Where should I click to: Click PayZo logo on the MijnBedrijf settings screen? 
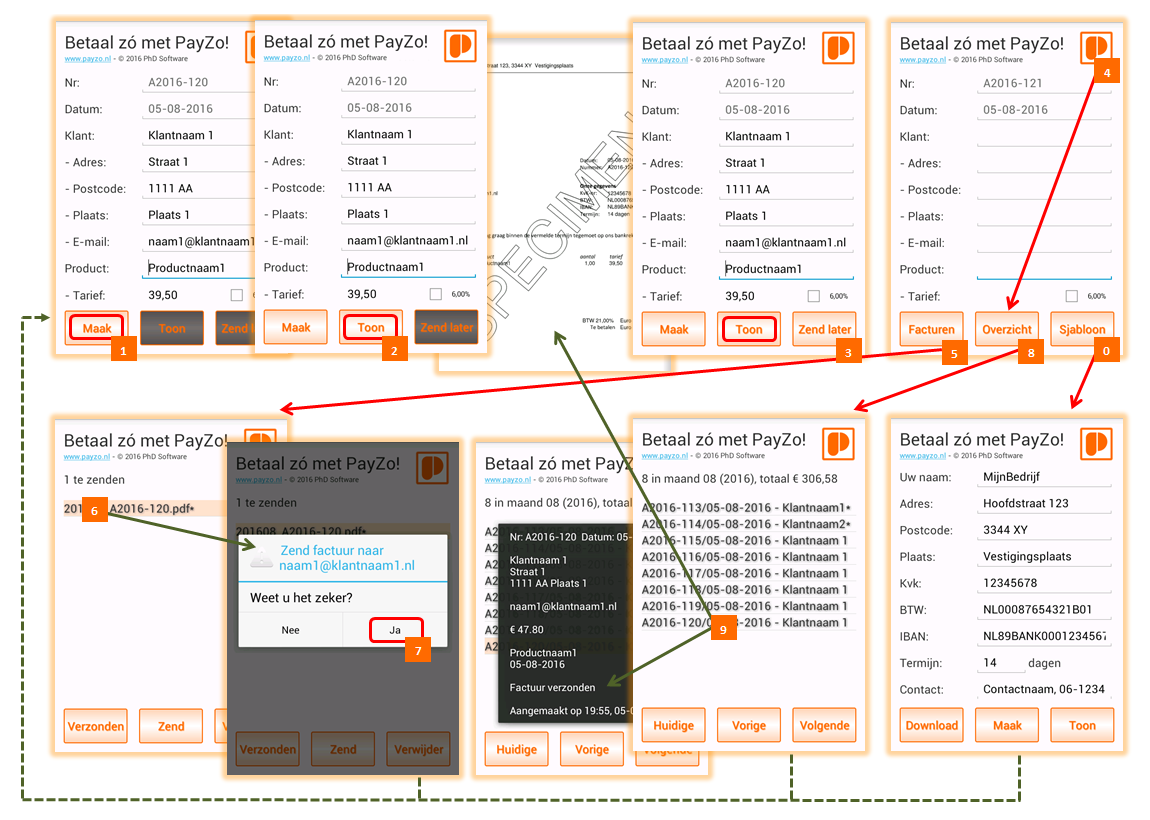(1096, 444)
